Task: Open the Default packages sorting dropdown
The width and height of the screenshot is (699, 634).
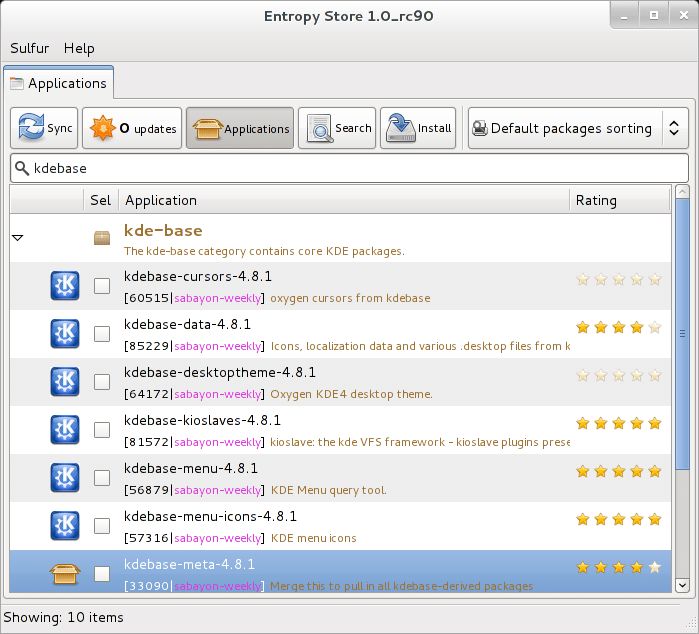Action: click(x=578, y=128)
